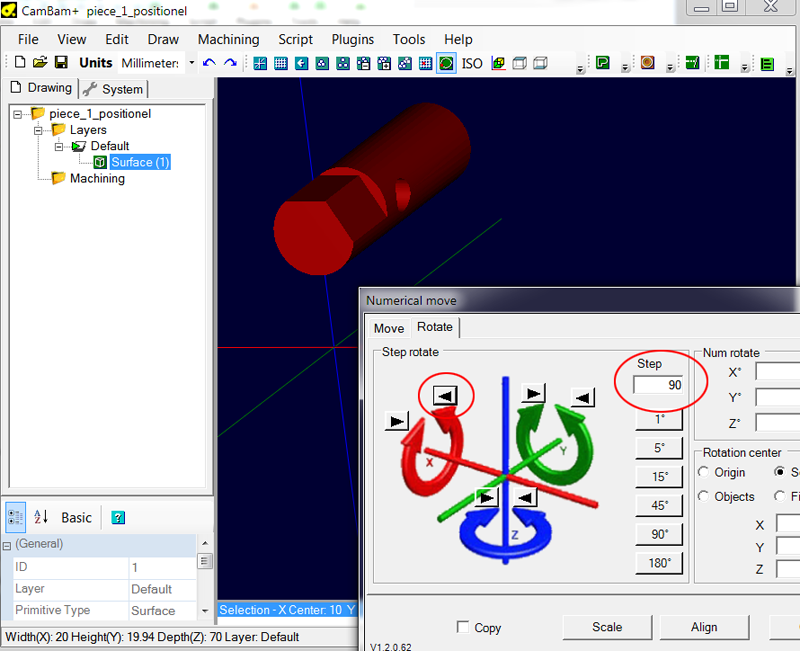Click the left-arrow toolbar icon

tap(302, 63)
